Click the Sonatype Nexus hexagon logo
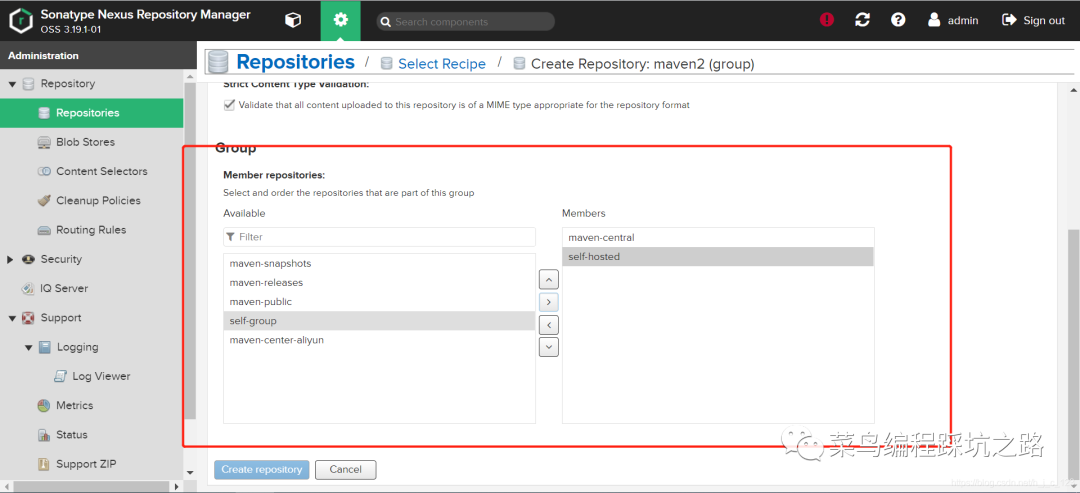 point(21,21)
